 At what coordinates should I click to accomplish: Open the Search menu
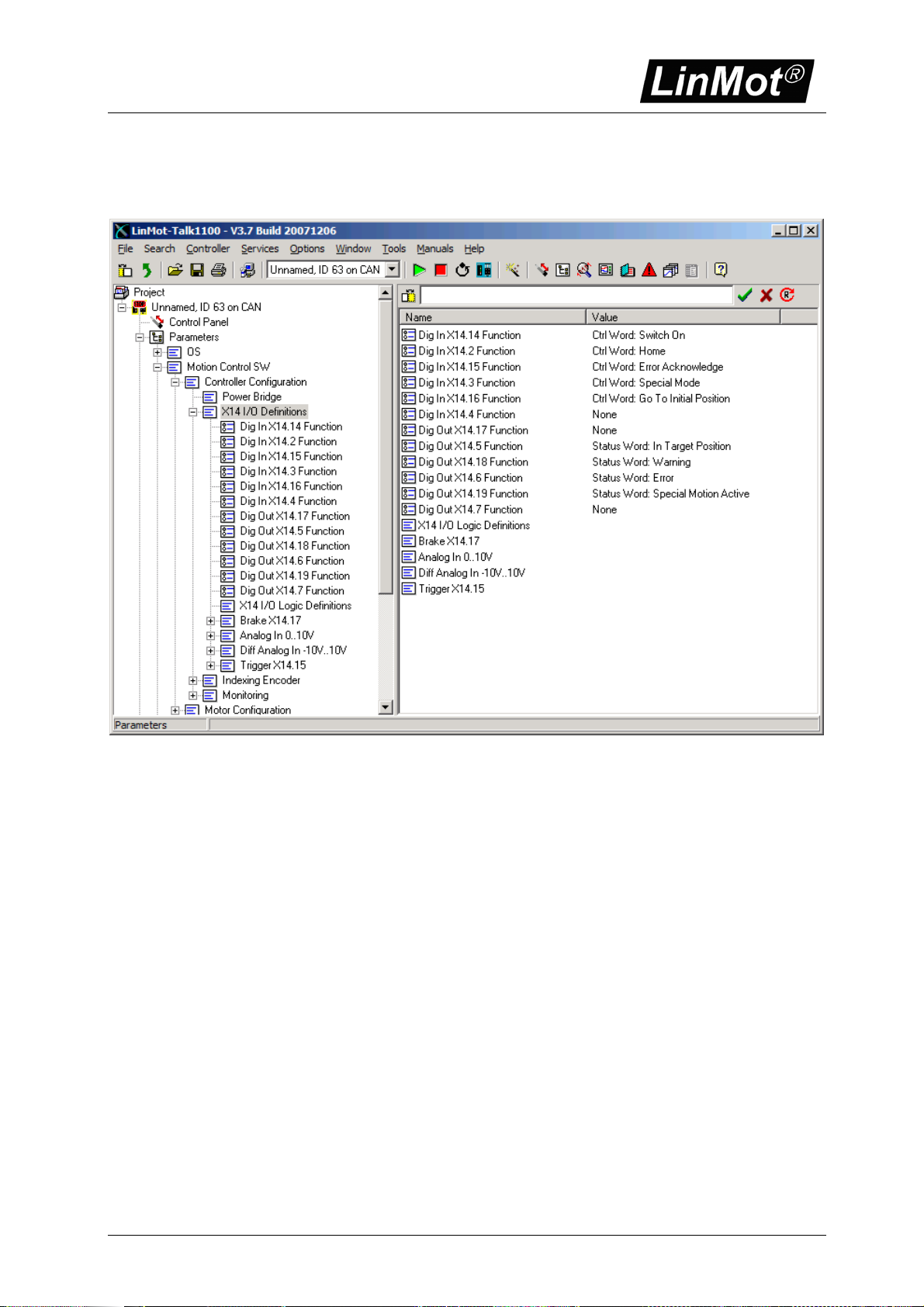point(159,249)
